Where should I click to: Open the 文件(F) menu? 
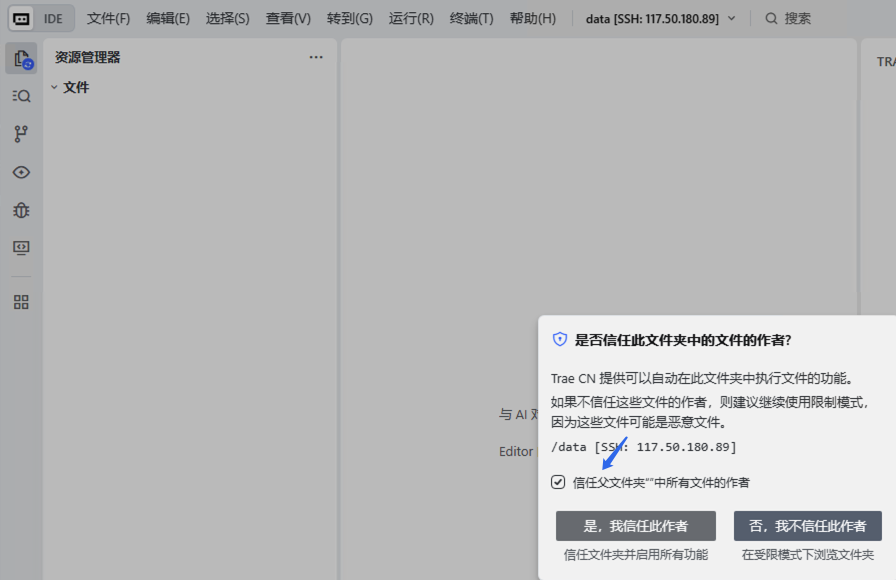[108, 18]
